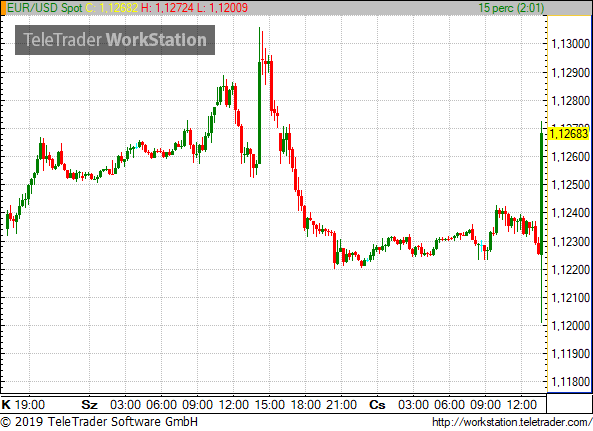Open the workstation.teletrader.com link

click(512, 422)
